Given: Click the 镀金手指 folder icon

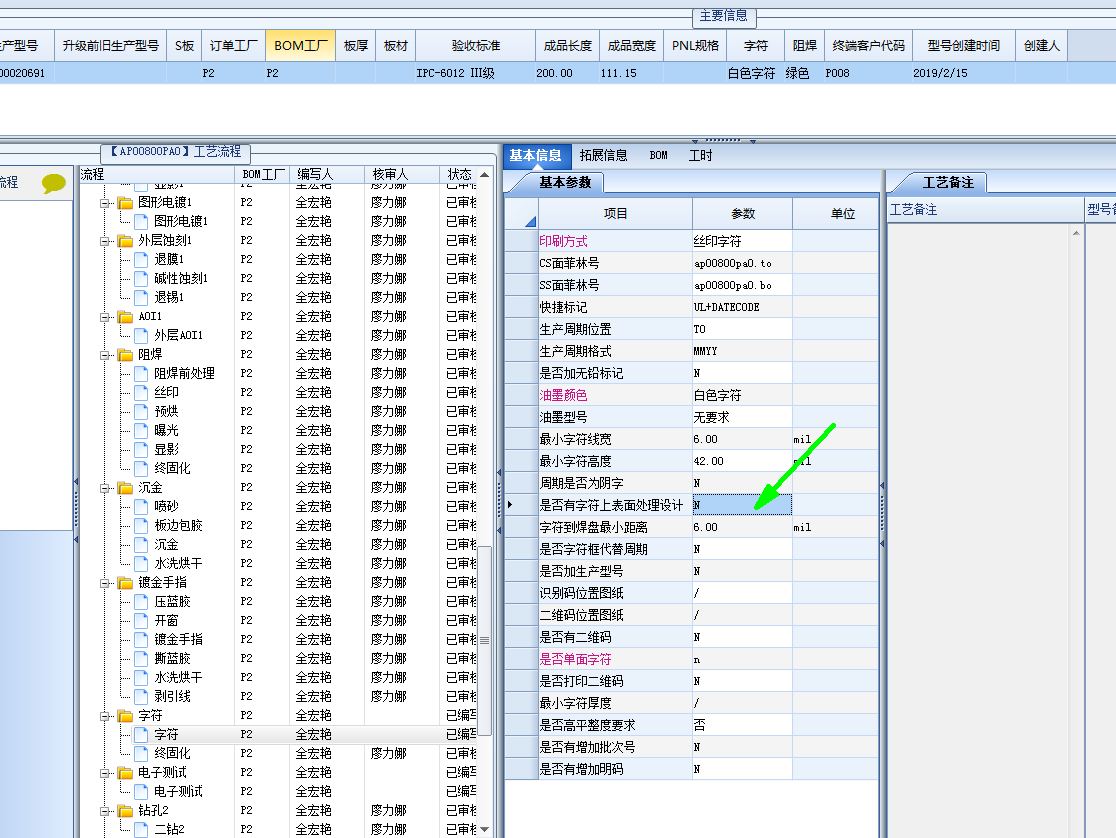Looking at the screenshot, I should pyautogui.click(x=125, y=583).
